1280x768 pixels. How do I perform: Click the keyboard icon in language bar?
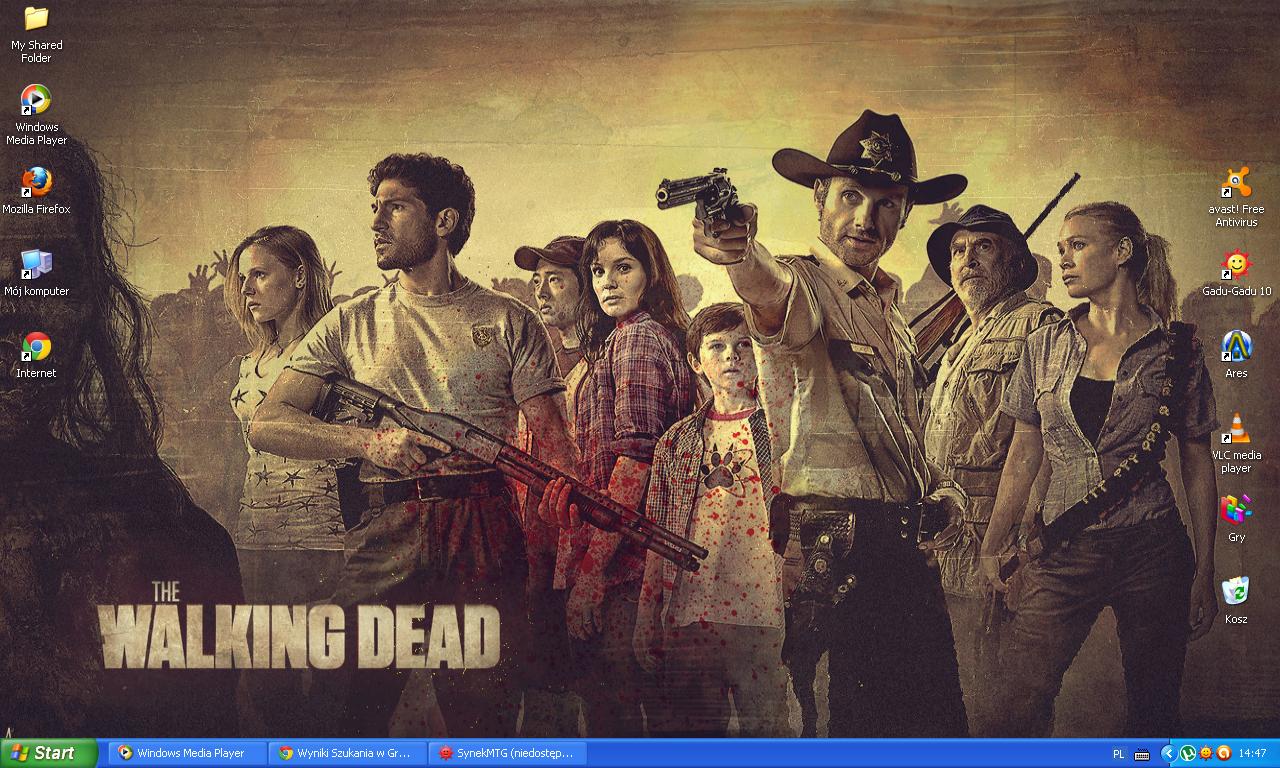[1142, 754]
